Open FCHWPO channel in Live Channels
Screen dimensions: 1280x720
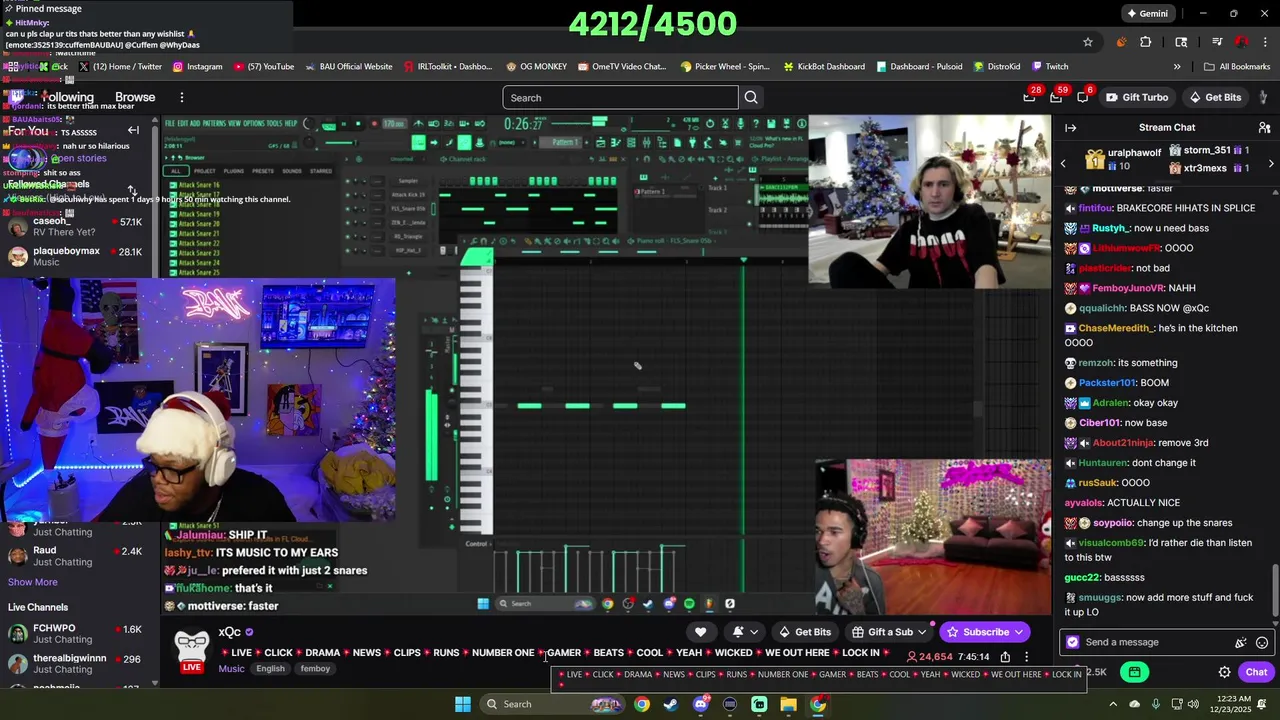click(x=78, y=634)
